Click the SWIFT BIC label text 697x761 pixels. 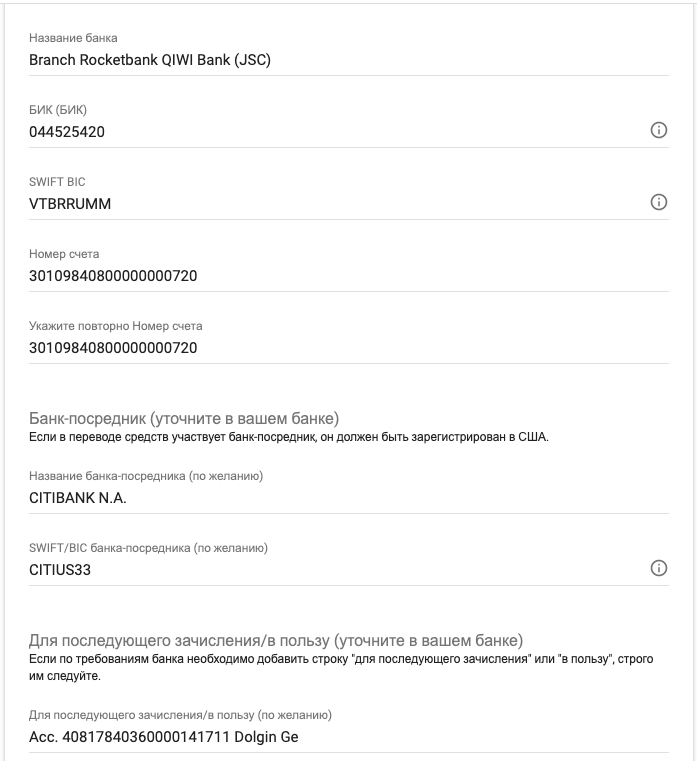click(57, 182)
